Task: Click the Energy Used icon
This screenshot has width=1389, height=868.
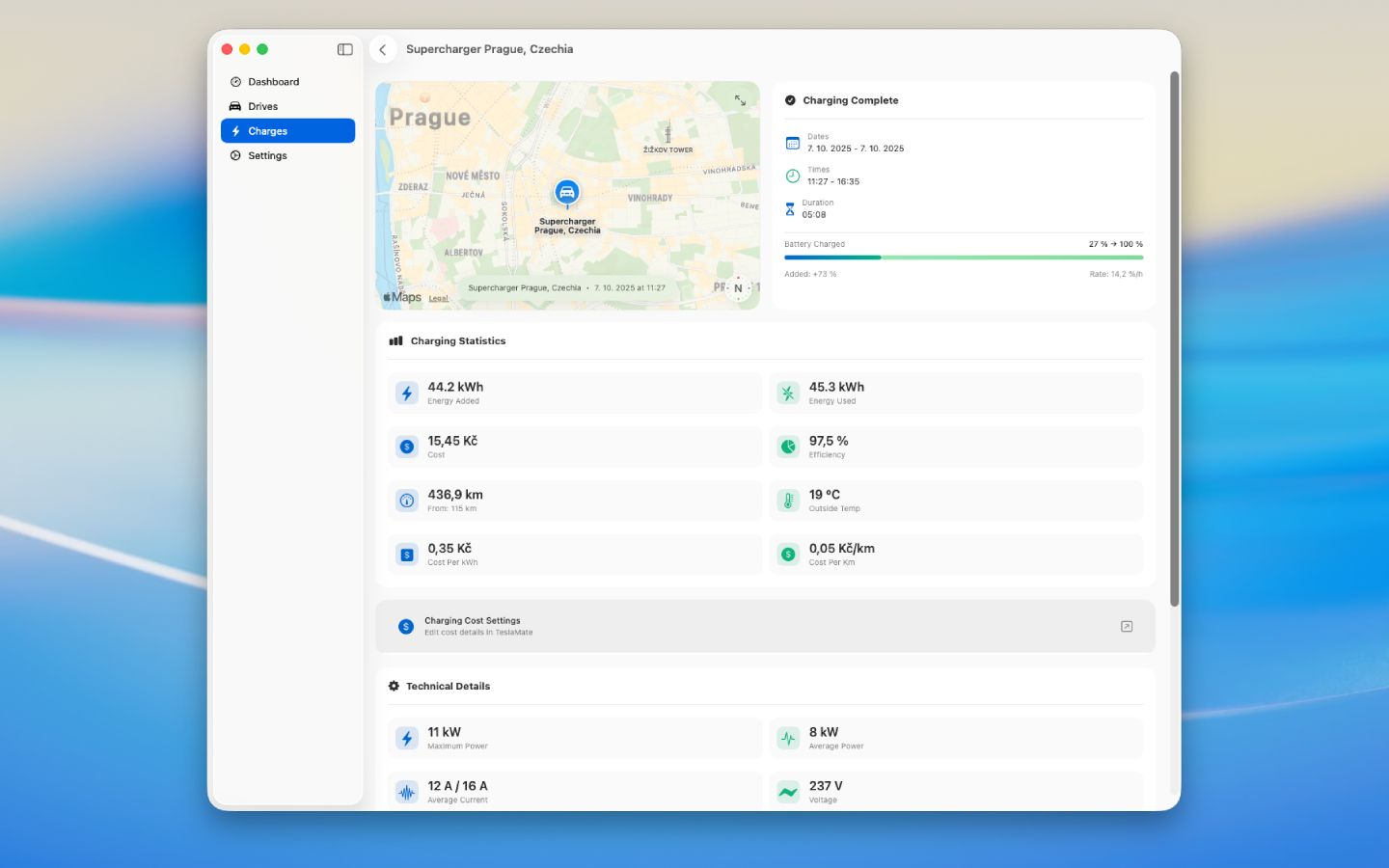Action: point(788,393)
